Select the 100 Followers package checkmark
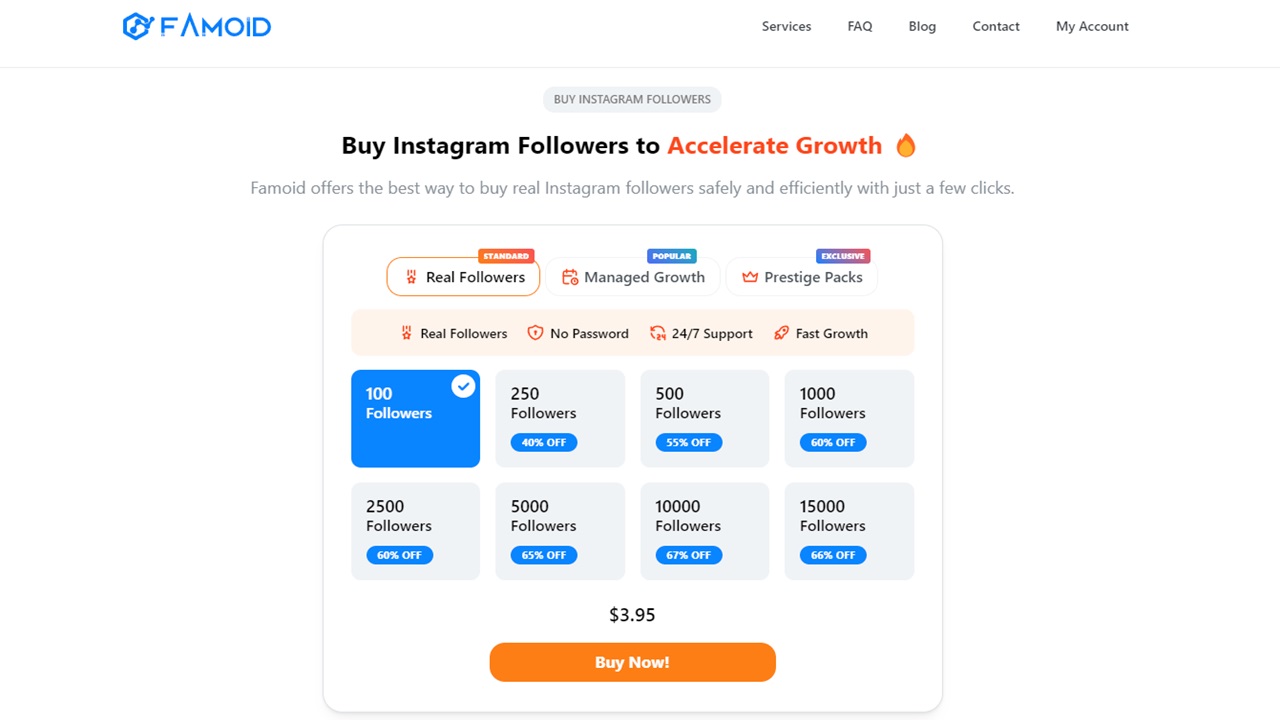 click(x=463, y=386)
